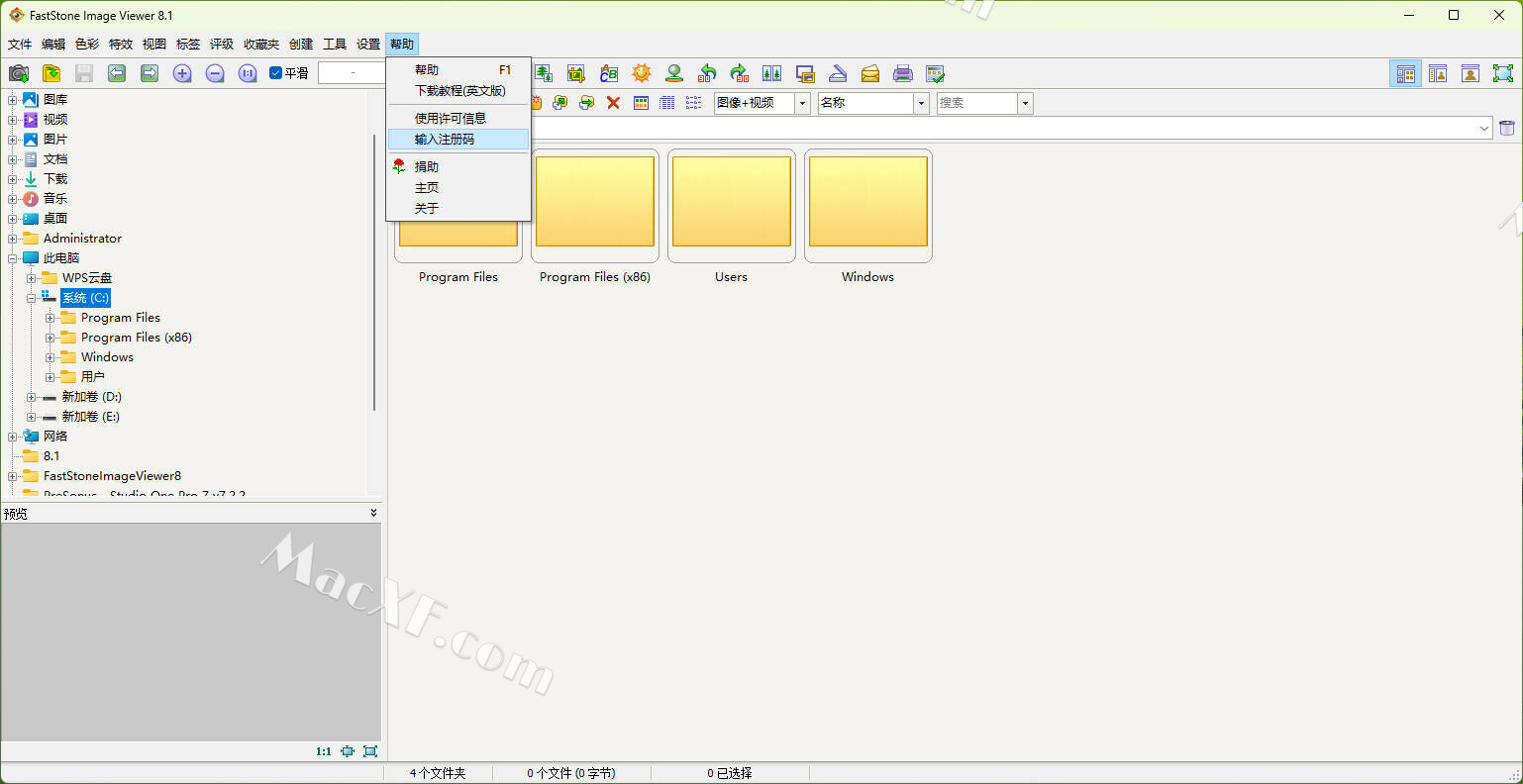The height and width of the screenshot is (784, 1523).
Task: Click the fit-to-window icon under preview
Action: point(348,751)
